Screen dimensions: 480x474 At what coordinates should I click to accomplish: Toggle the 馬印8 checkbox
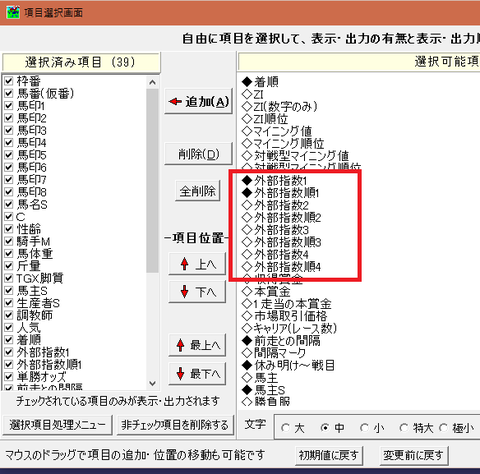coord(9,192)
